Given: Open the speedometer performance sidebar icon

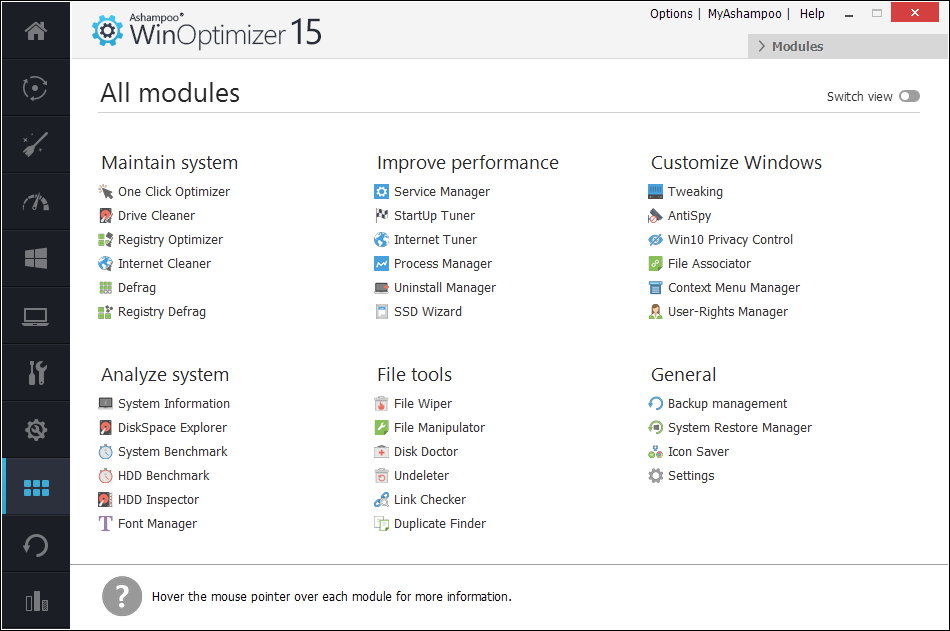Looking at the screenshot, I should (x=35, y=202).
